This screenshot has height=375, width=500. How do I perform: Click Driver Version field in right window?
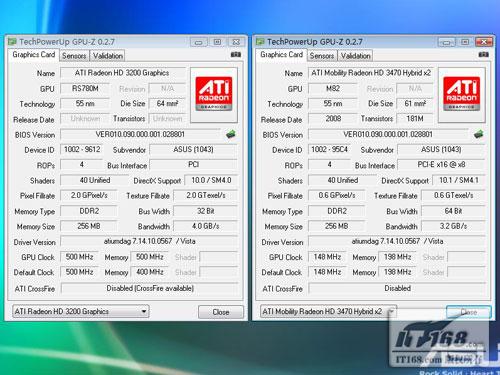point(397,241)
